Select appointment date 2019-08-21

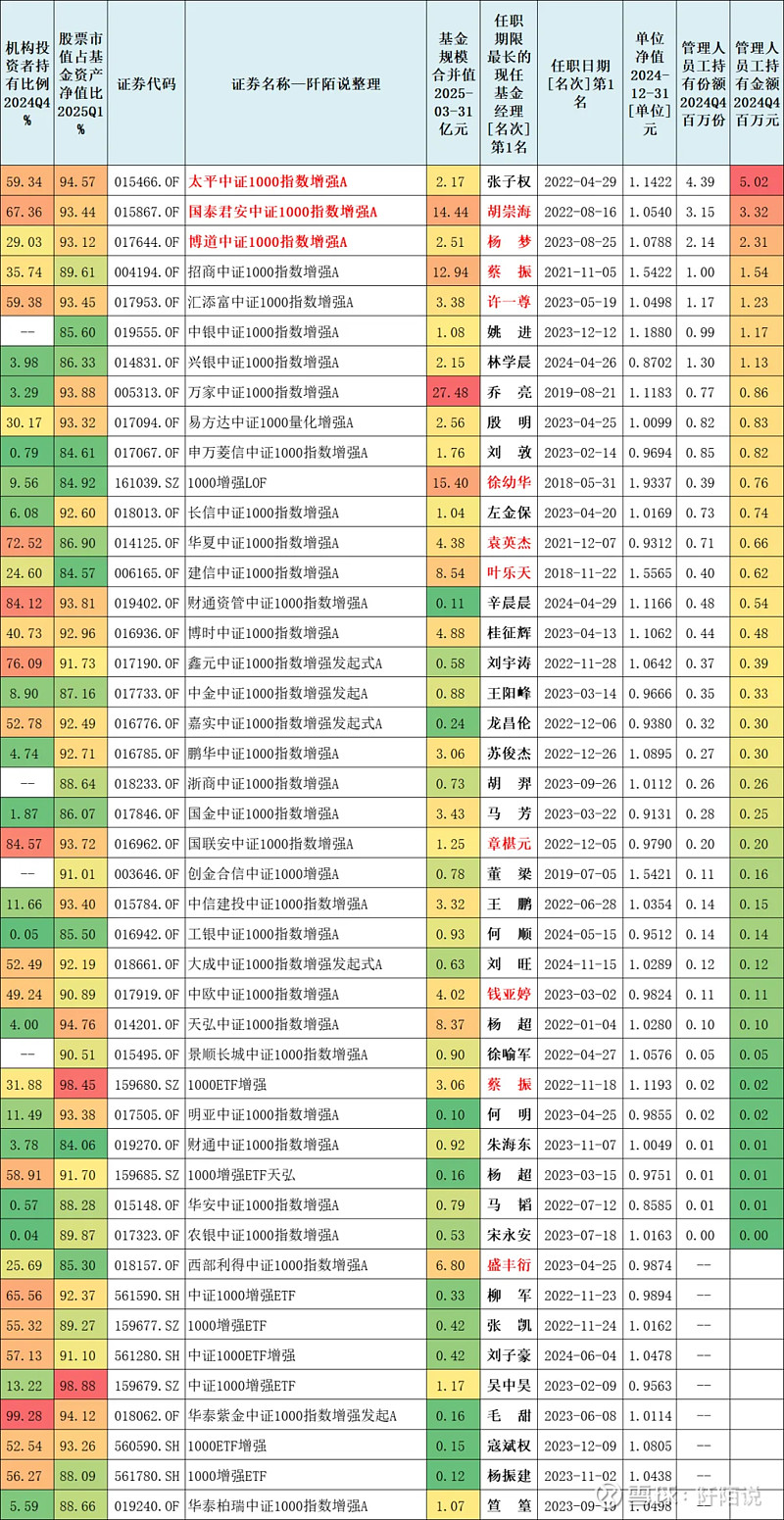(580, 392)
